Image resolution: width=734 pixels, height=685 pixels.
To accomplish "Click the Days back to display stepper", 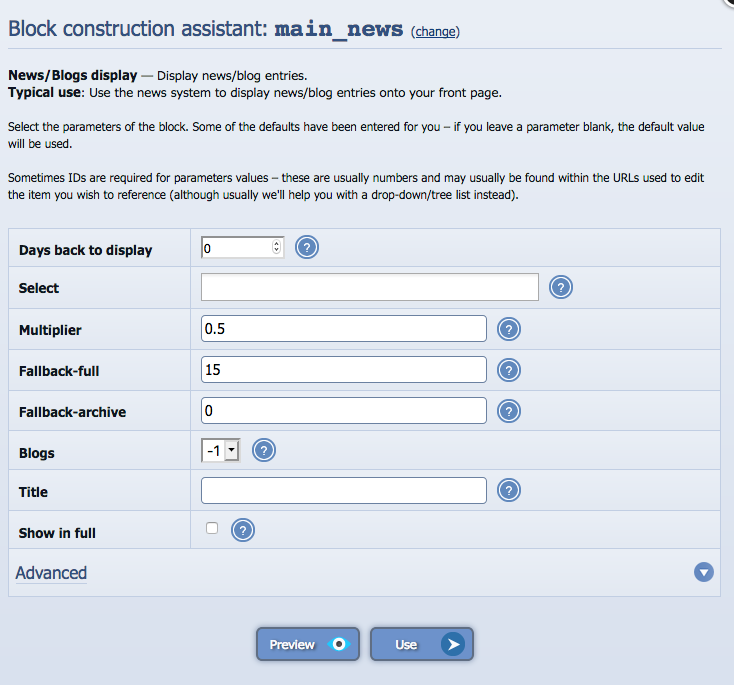I will (277, 247).
